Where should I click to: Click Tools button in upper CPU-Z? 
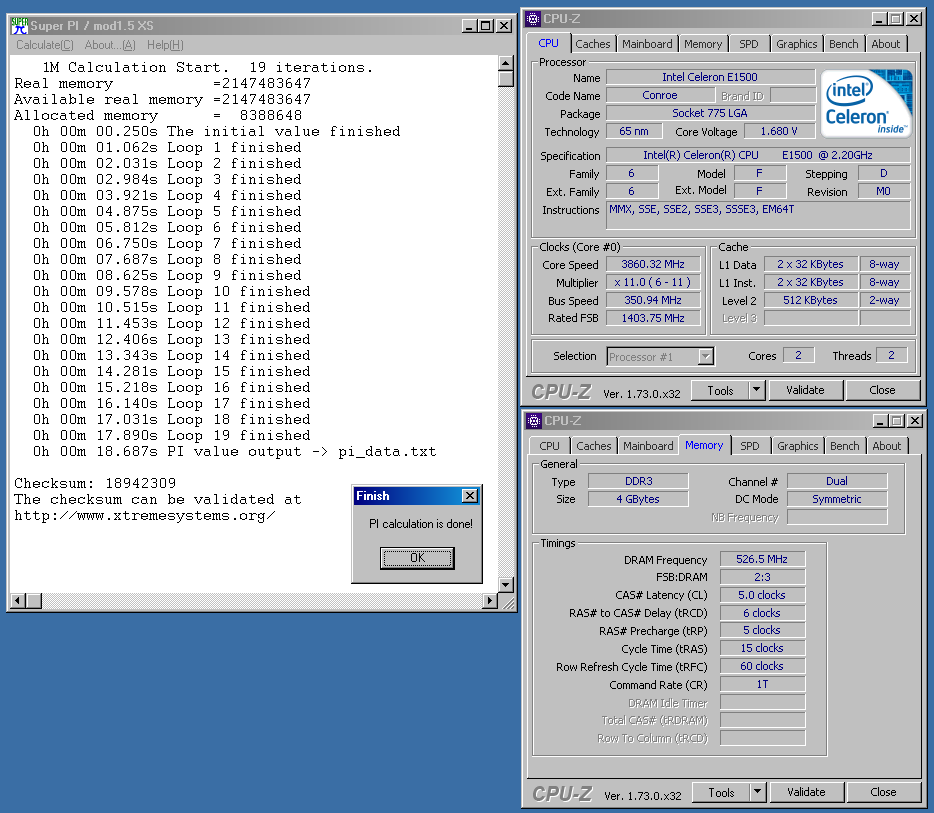pos(720,391)
